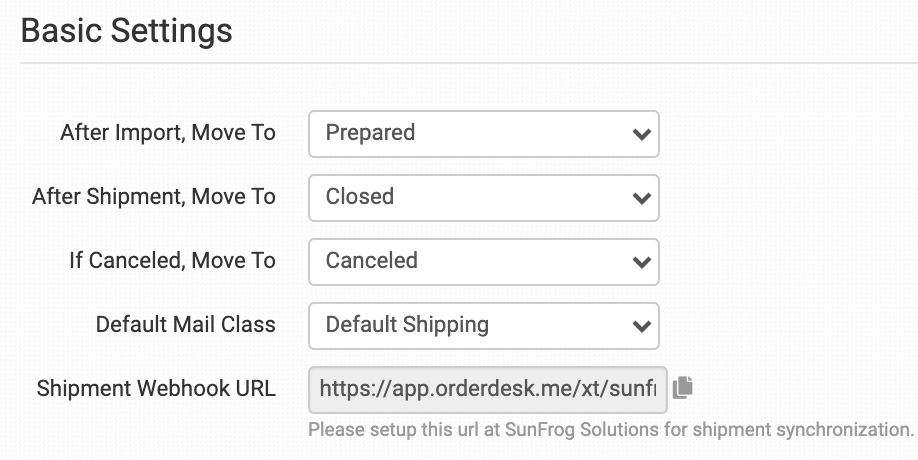The height and width of the screenshot is (460, 918).
Task: Click the selected "Prepared" value text
Action: tap(370, 133)
